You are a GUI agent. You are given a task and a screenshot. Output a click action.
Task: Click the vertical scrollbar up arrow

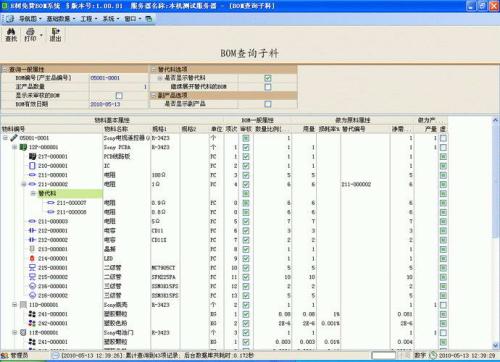[495, 120]
